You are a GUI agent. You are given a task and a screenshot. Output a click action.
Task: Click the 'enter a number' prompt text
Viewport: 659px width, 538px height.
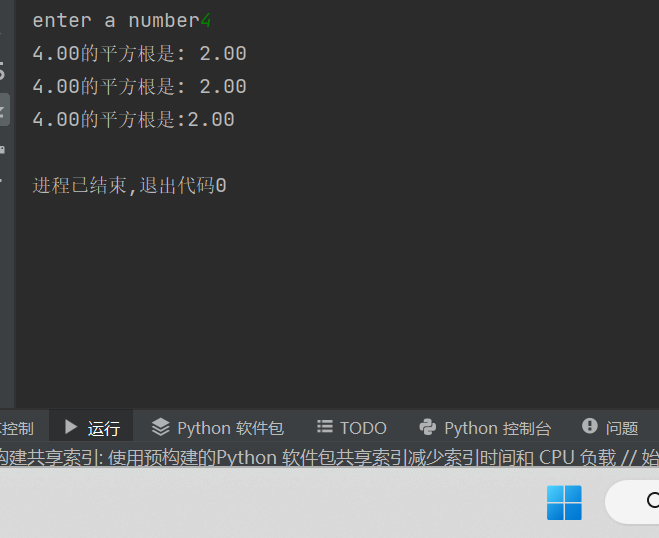pos(115,21)
